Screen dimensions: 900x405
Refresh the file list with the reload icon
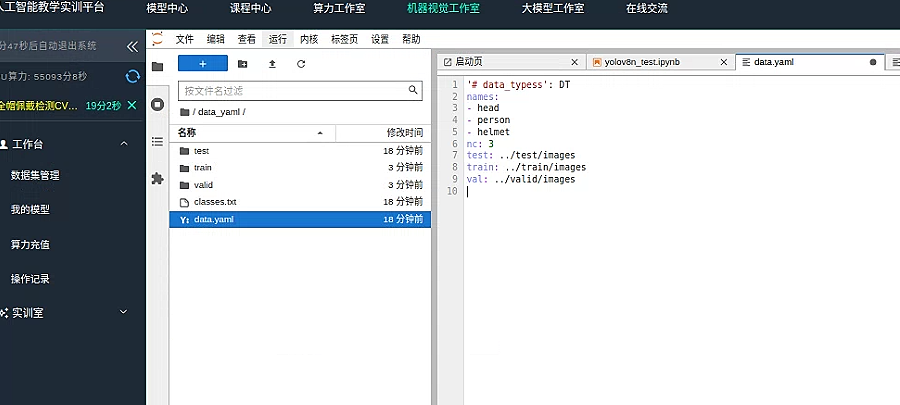pos(301,64)
